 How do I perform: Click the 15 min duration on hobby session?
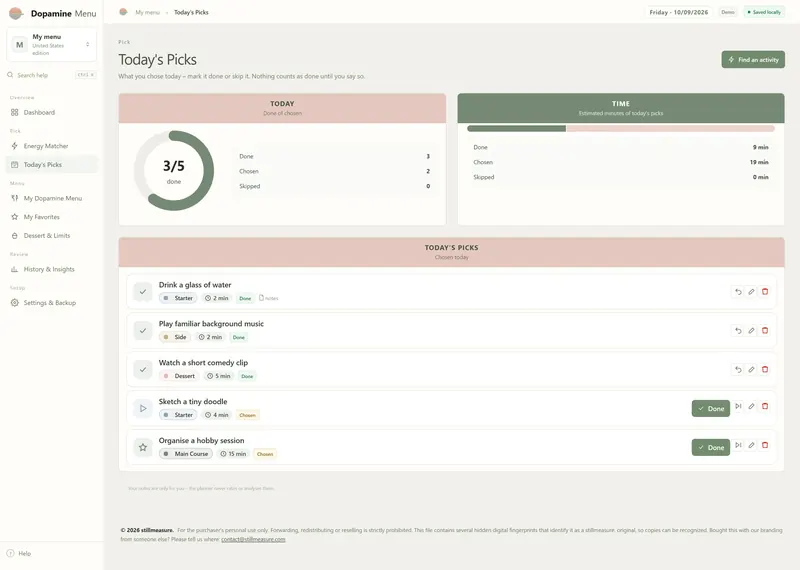[233, 454]
